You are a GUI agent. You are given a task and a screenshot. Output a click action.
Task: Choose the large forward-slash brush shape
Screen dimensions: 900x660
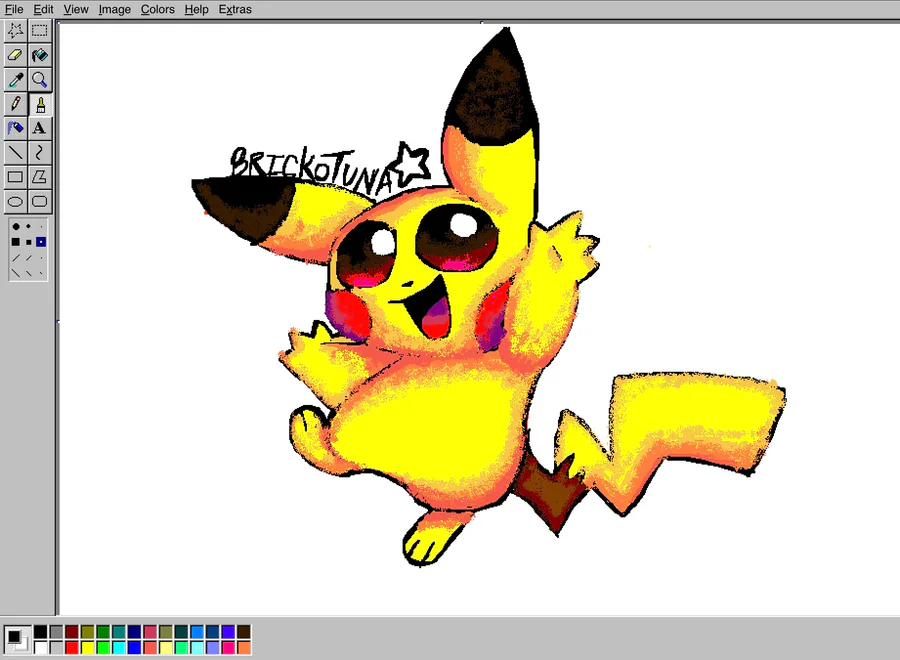coord(16,258)
